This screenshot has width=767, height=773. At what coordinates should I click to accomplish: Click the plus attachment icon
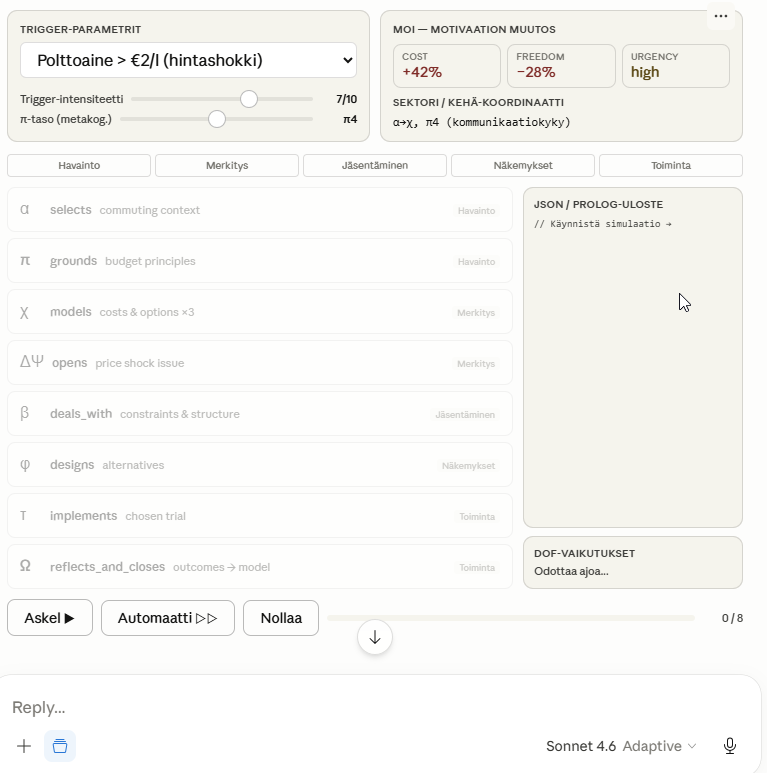(24, 746)
